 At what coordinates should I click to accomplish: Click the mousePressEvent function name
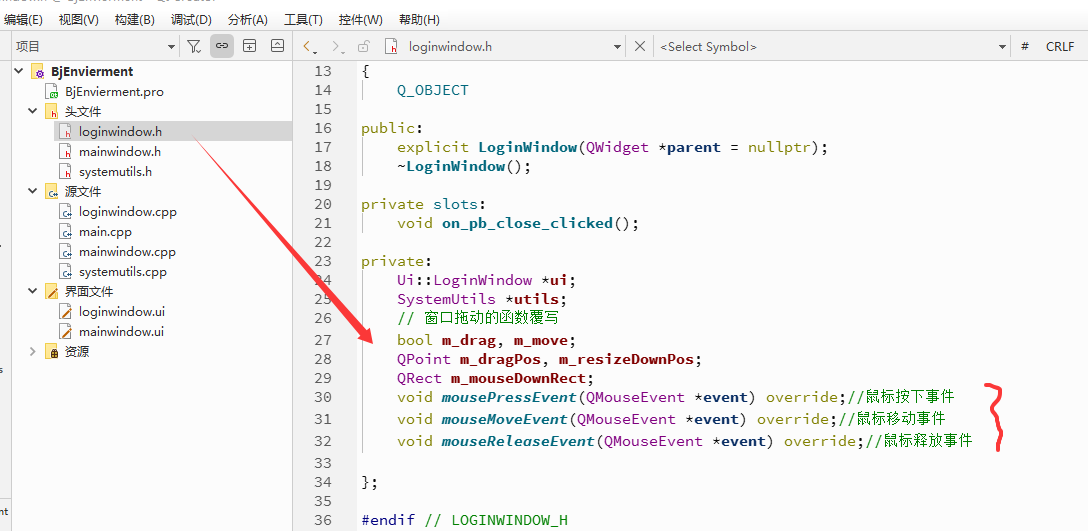pos(509,398)
